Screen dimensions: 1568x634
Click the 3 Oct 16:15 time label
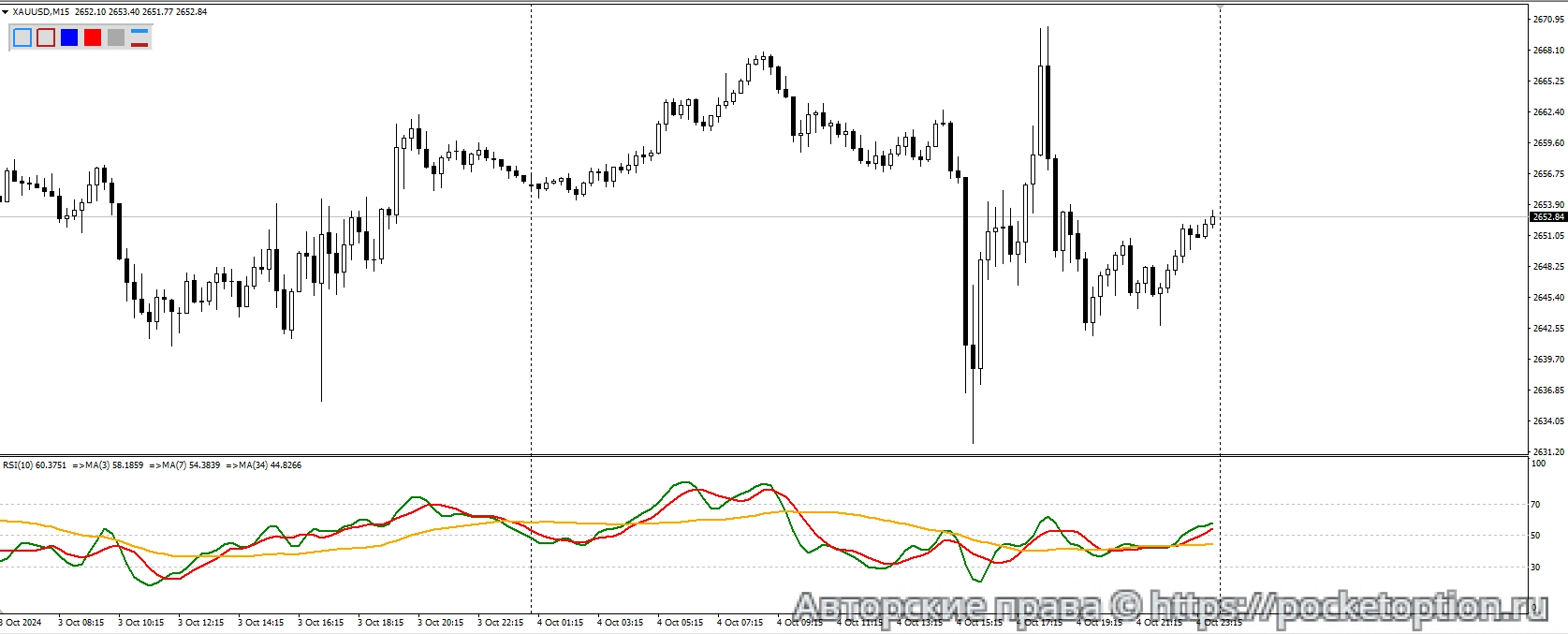click(x=320, y=623)
